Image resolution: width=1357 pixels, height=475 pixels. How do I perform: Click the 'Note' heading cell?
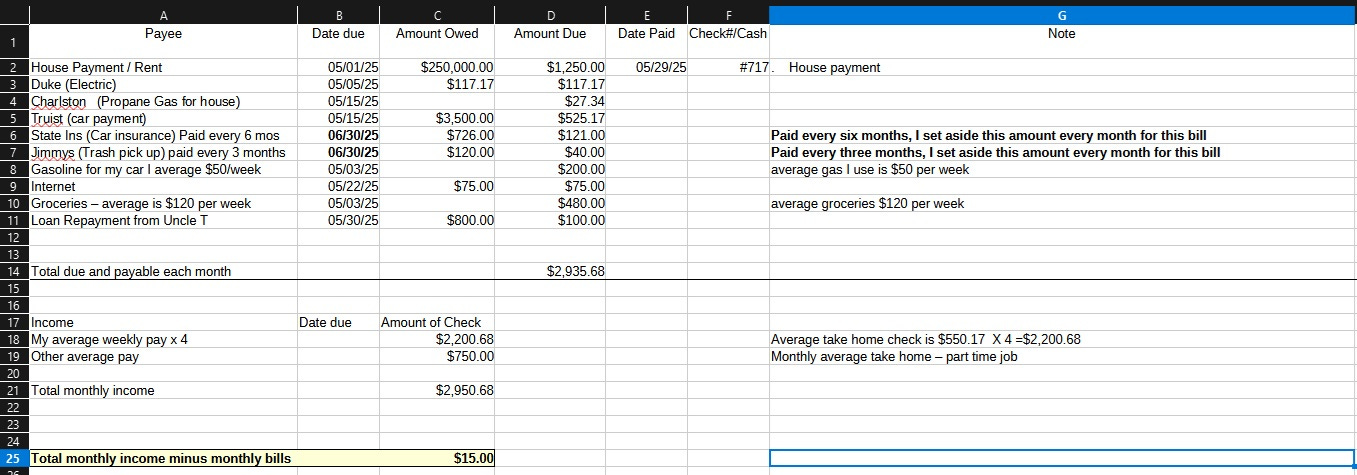pyautogui.click(x=1062, y=42)
